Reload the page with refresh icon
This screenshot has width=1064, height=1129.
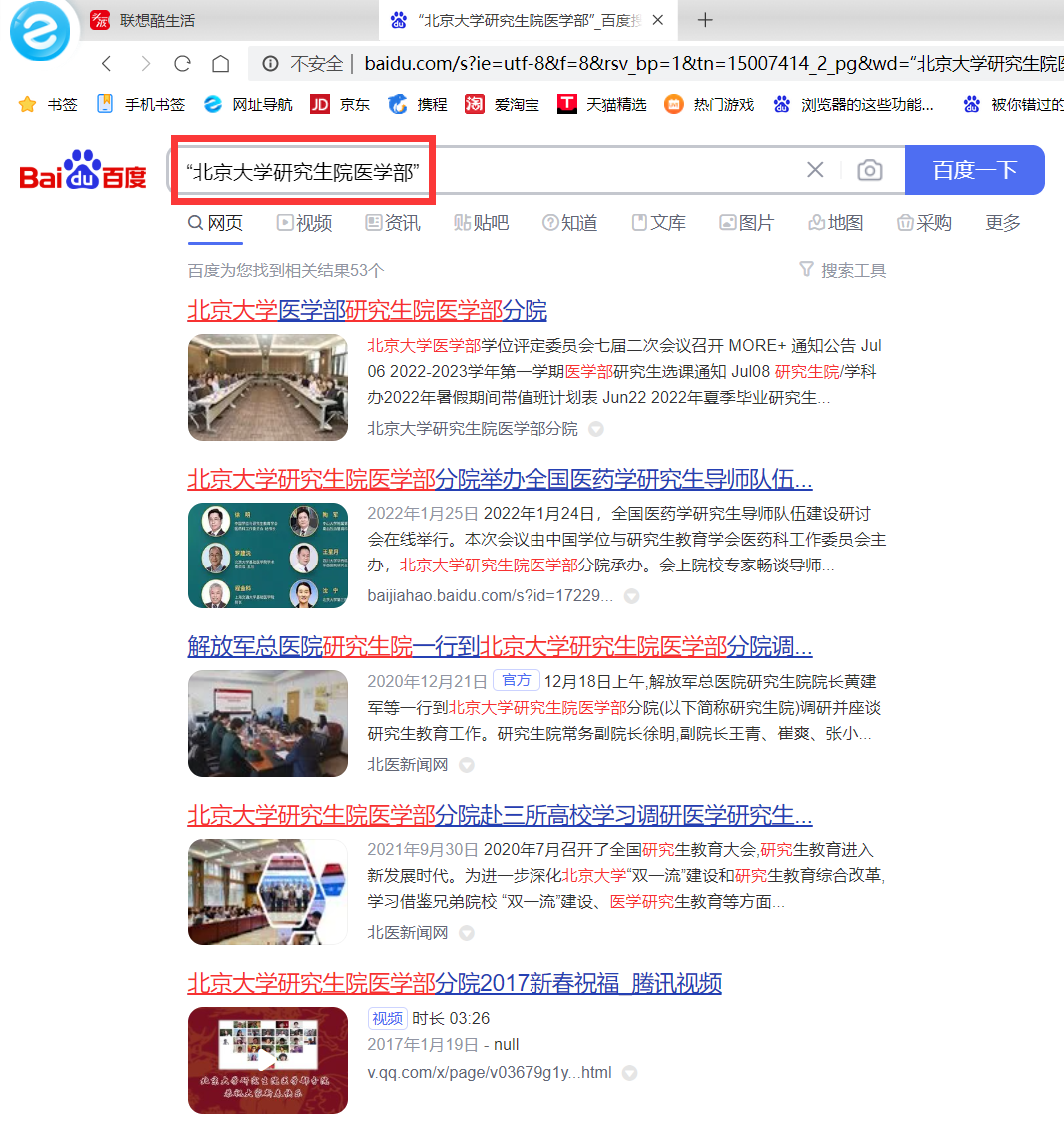(182, 64)
